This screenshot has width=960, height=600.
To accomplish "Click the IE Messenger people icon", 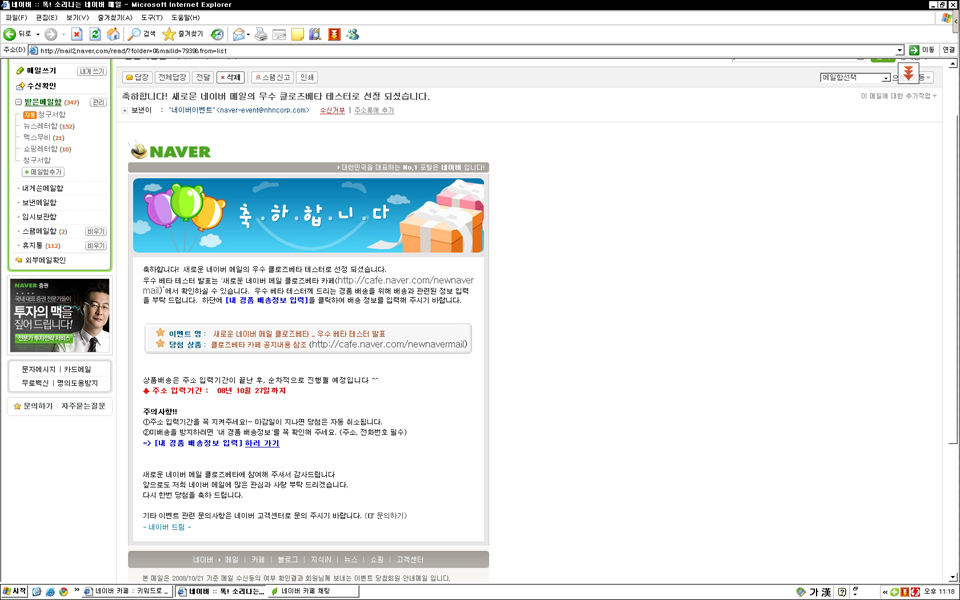I will 353,34.
